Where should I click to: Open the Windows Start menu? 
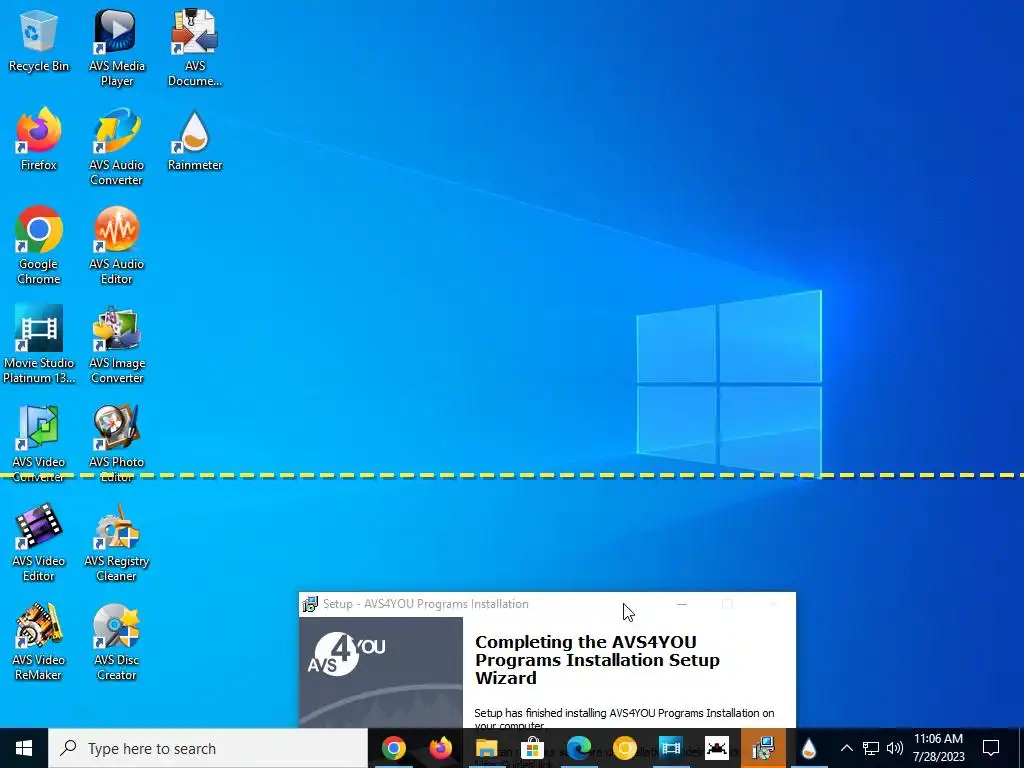point(24,748)
